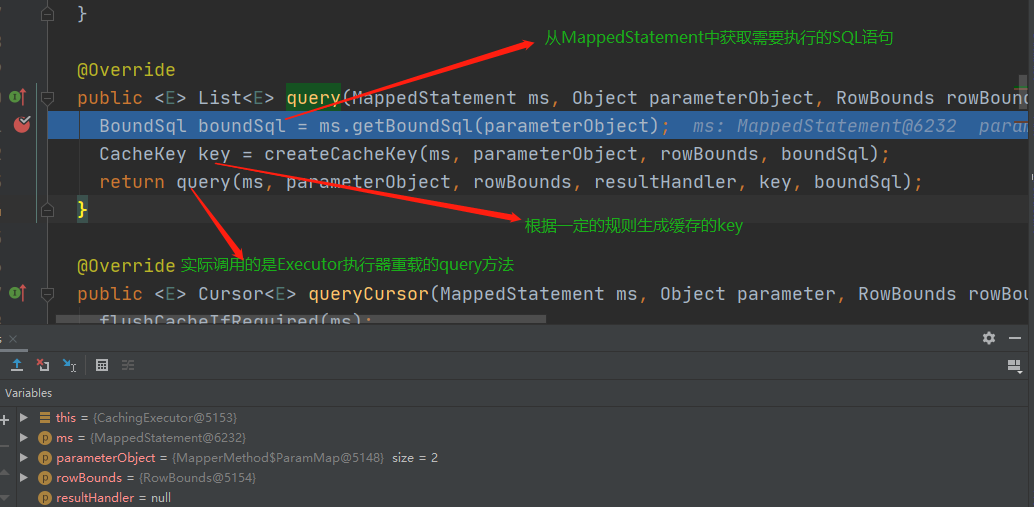Click the highlighted 'query' method name
The width and height of the screenshot is (1034, 507).
(x=314, y=98)
